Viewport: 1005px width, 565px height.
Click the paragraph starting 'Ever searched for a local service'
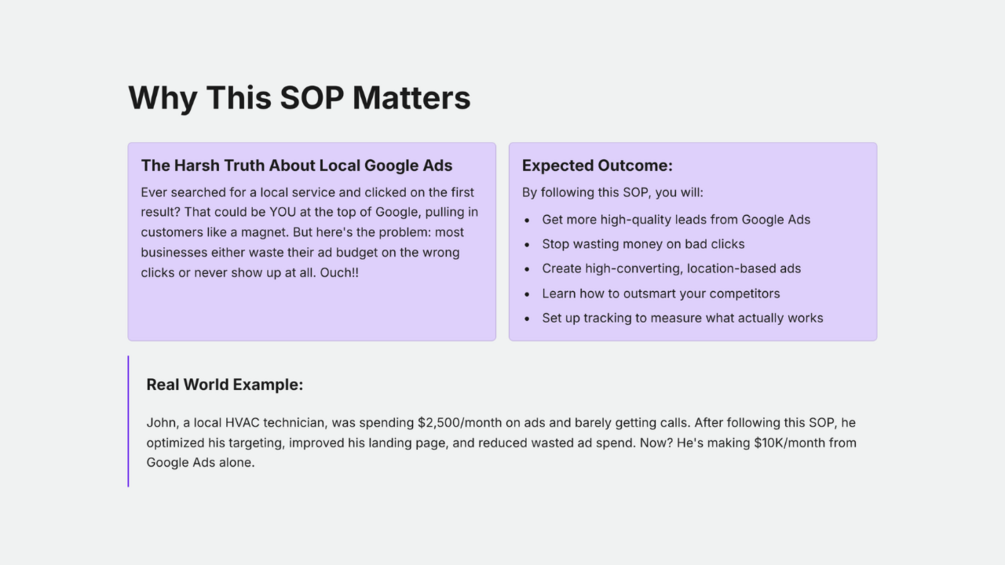tap(310, 232)
